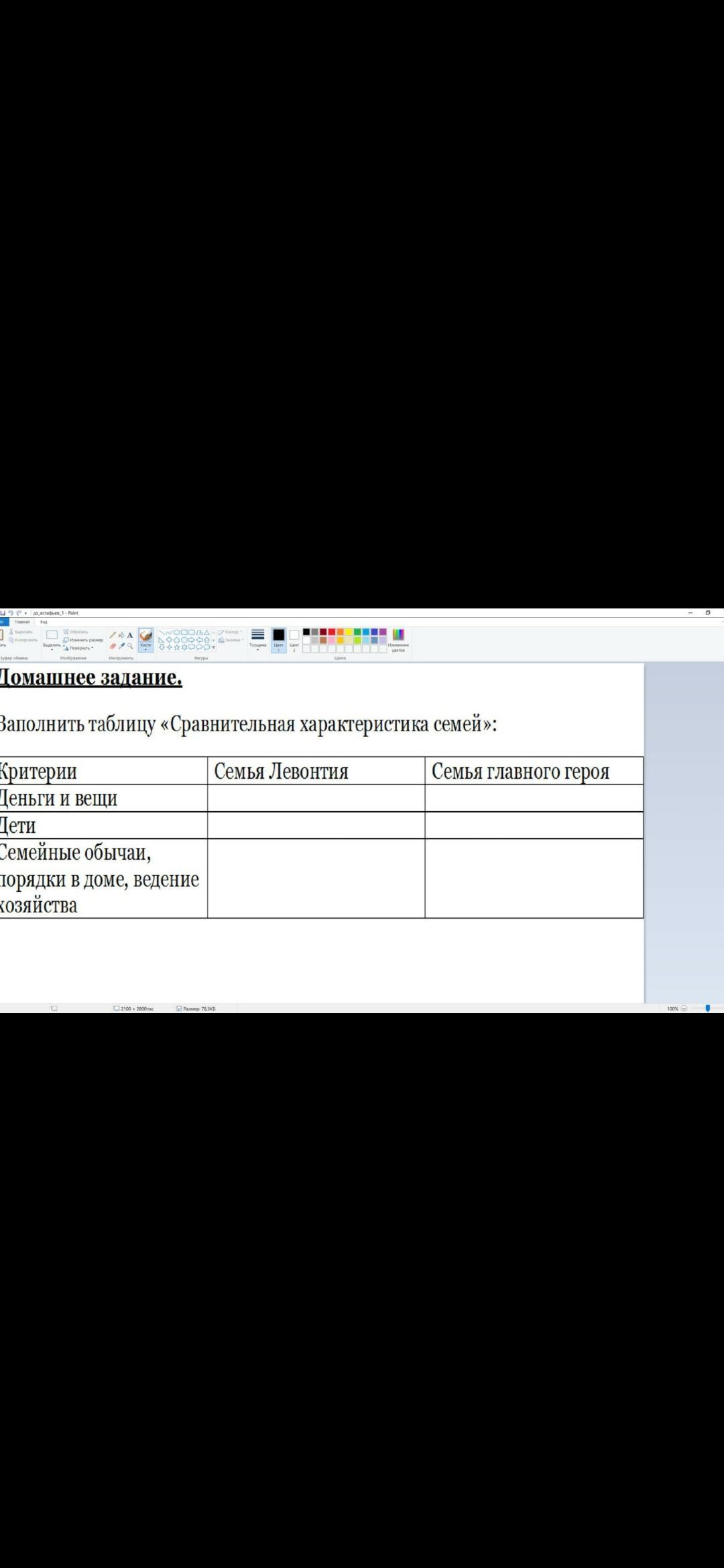Image resolution: width=724 pixels, height=1568 pixels.
Task: Pick the five-point star shape
Action: pos(177,647)
